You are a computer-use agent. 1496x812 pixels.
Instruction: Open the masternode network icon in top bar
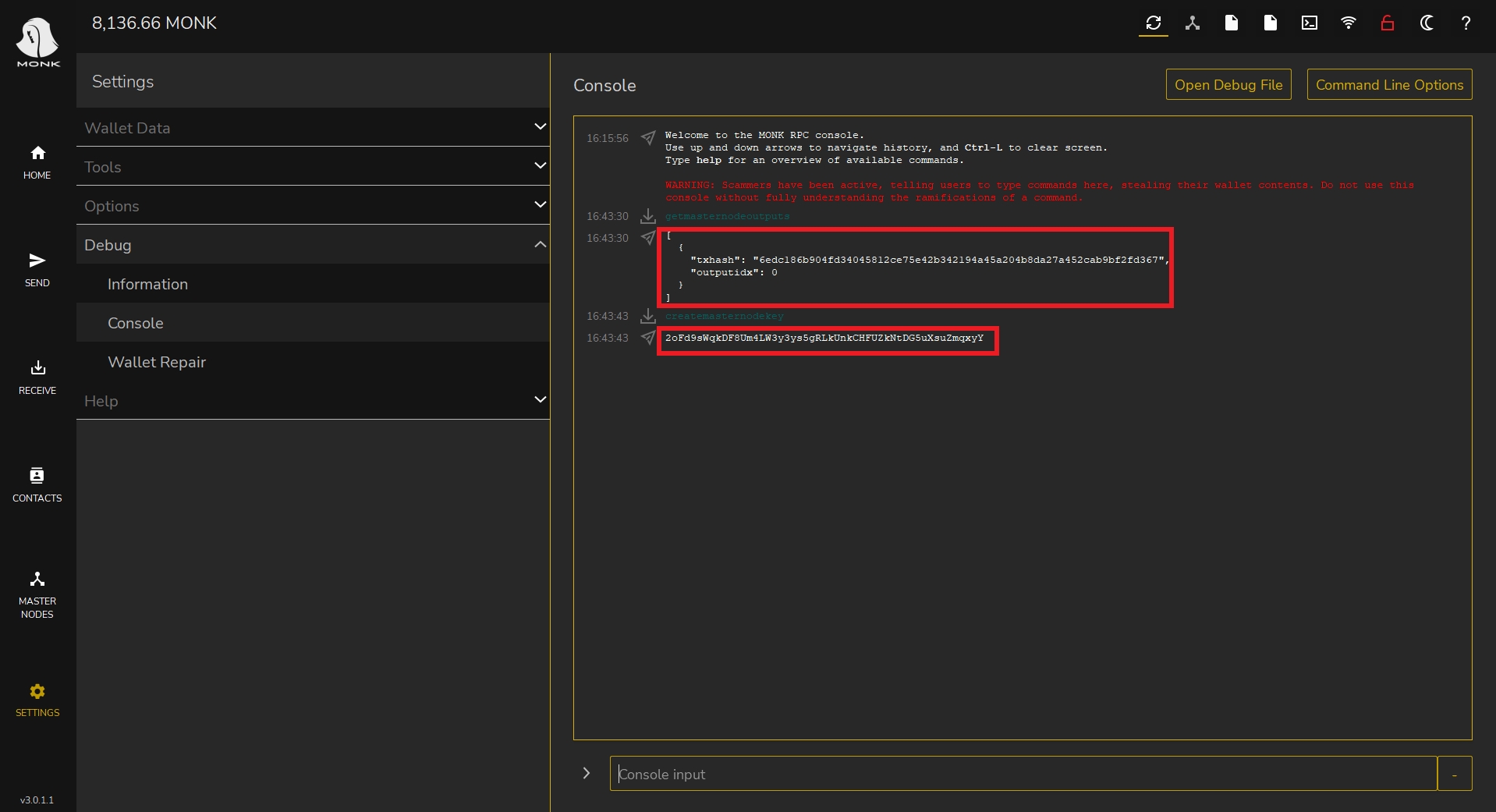coord(1192,23)
